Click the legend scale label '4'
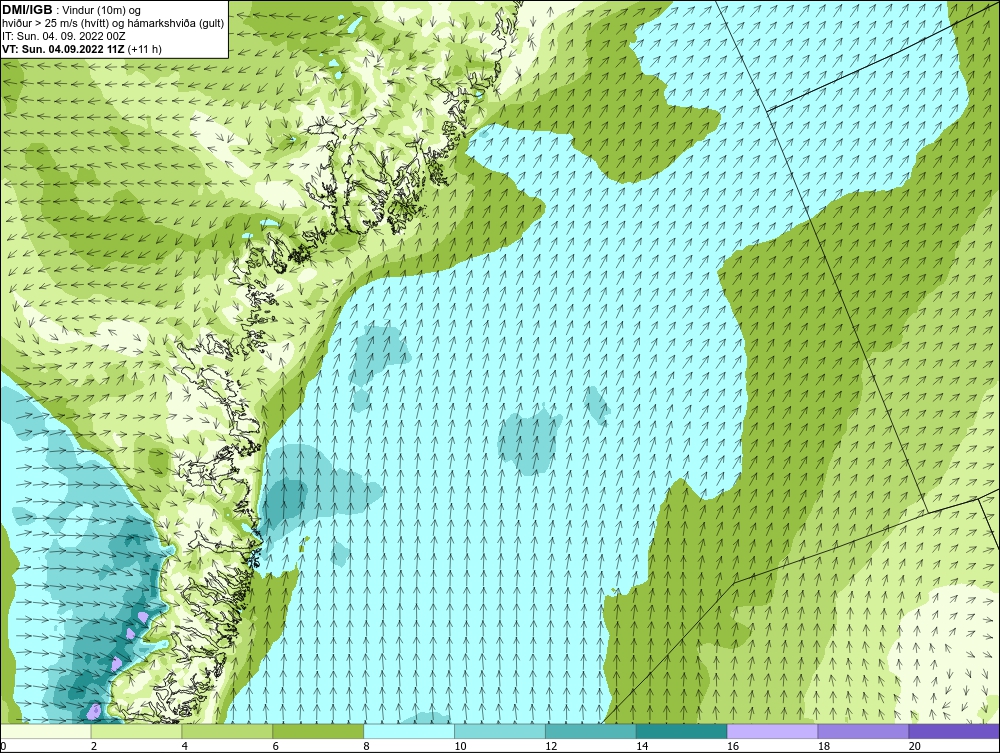 tap(184, 746)
